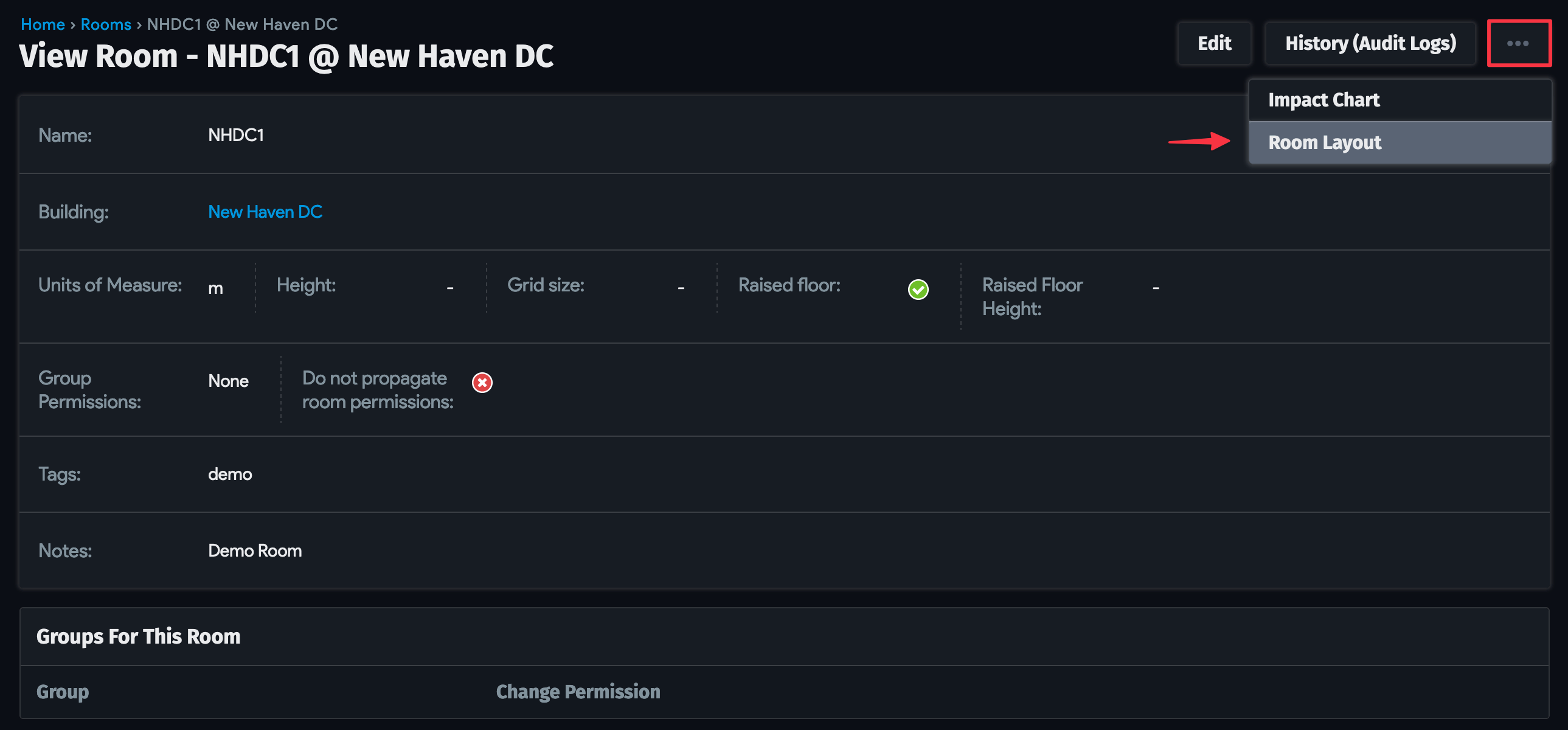Click the Change Permission column header

click(x=578, y=692)
